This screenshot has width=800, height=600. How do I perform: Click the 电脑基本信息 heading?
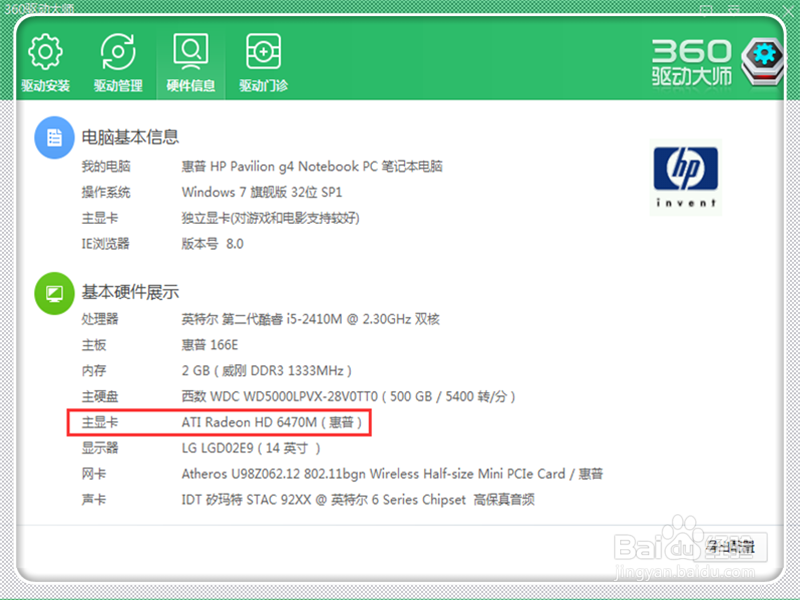coord(130,137)
